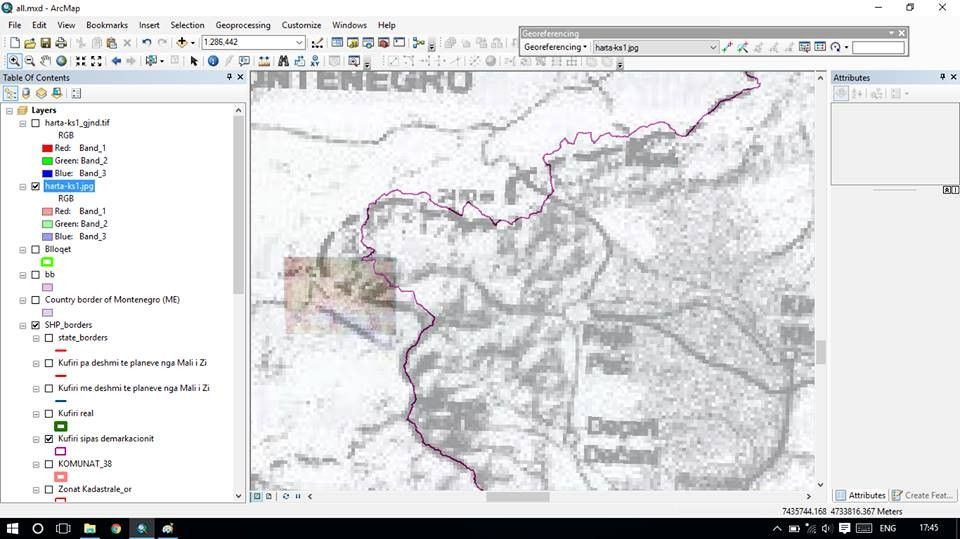Open the Georeferencing dropdown button
Viewport: 960px width, 539px height.
[556, 47]
